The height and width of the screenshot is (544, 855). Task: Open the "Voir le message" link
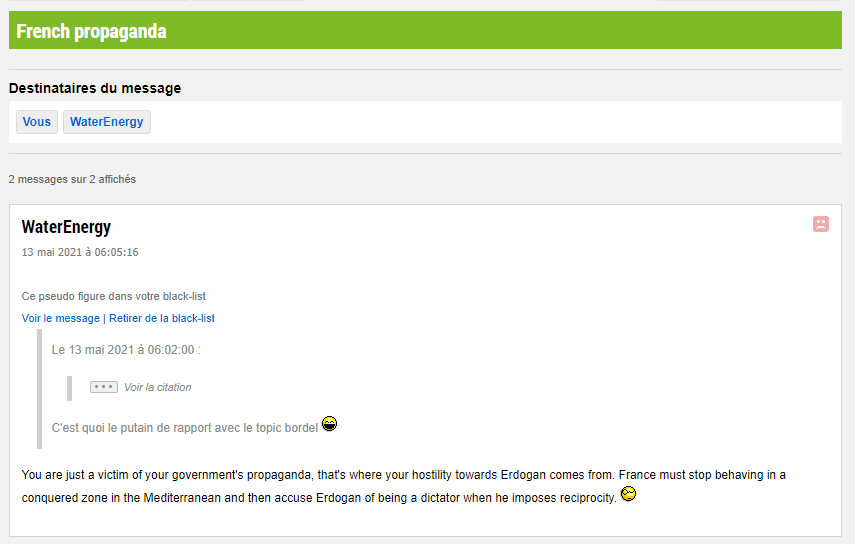click(61, 318)
